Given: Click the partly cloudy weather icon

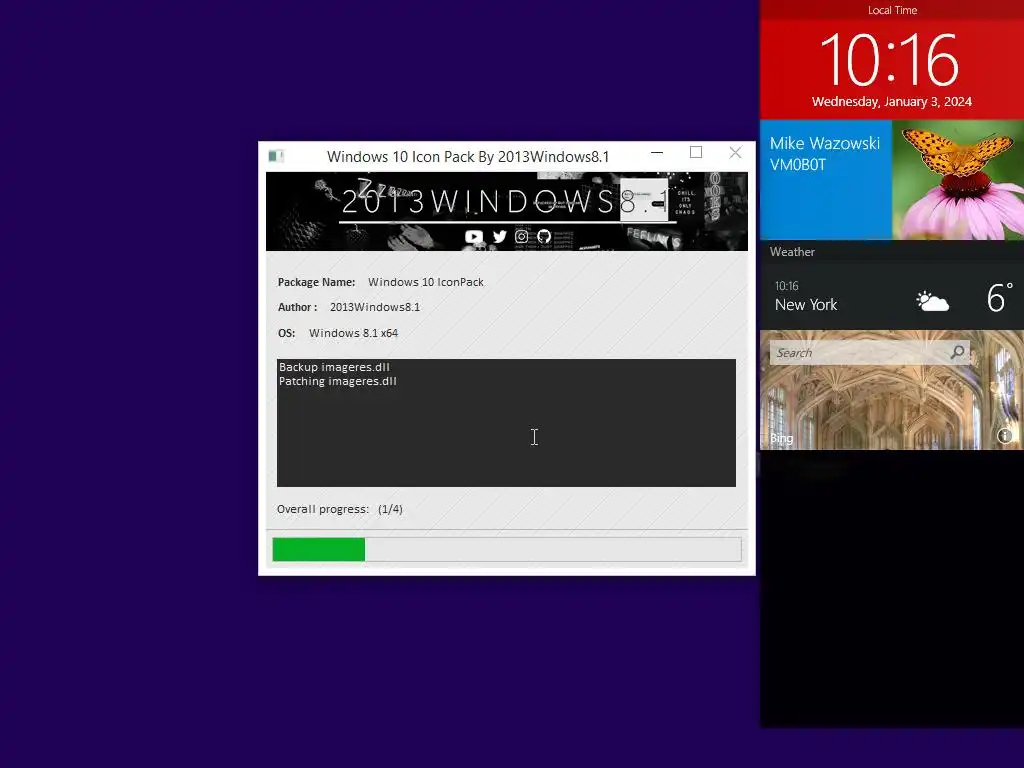Looking at the screenshot, I should (933, 301).
